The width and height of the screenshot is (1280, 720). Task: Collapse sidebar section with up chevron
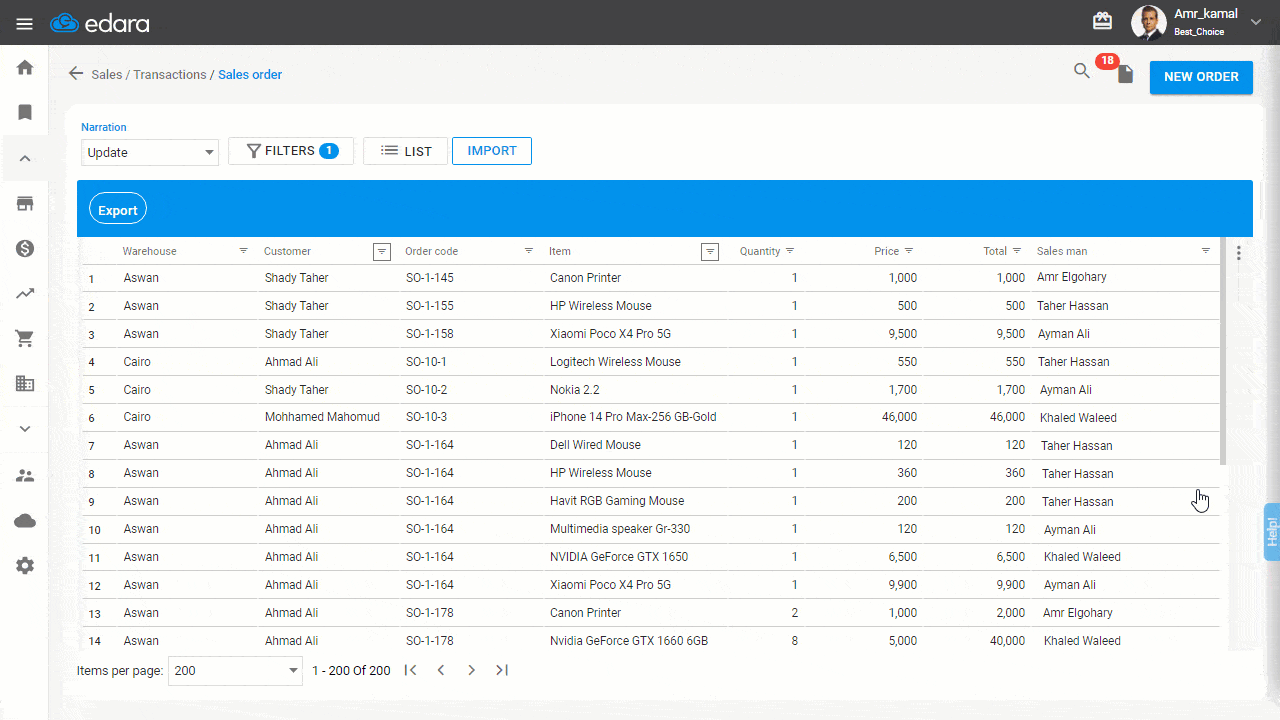[25, 158]
